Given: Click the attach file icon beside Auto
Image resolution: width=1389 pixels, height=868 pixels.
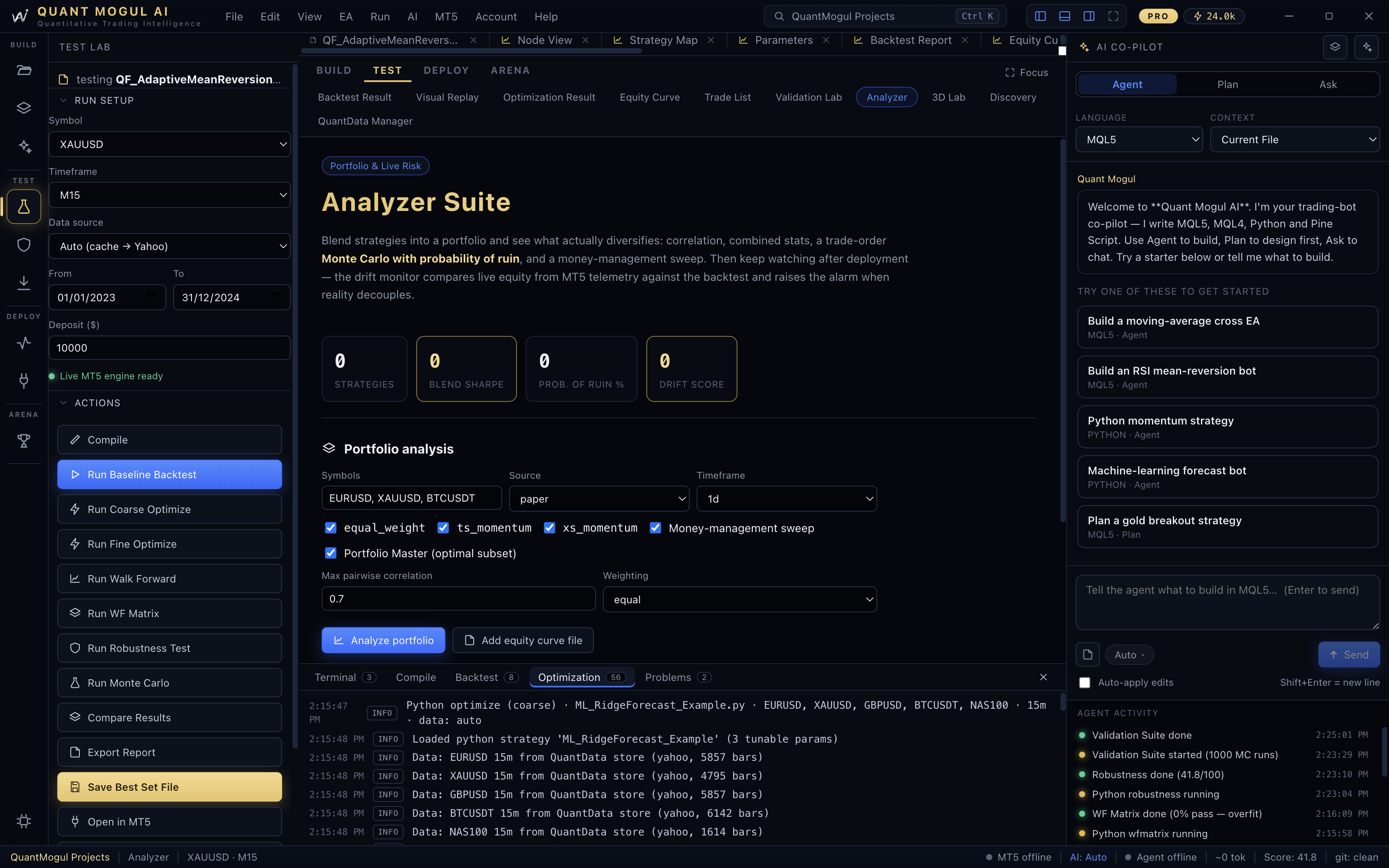Looking at the screenshot, I should tap(1088, 654).
